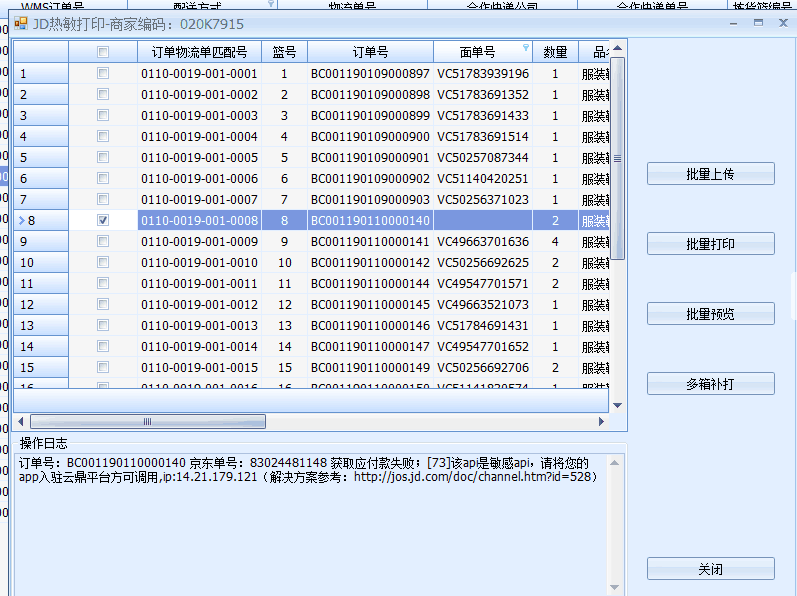Sort by 篮号 column header
Screen dimensions: 797x596
tap(284, 52)
